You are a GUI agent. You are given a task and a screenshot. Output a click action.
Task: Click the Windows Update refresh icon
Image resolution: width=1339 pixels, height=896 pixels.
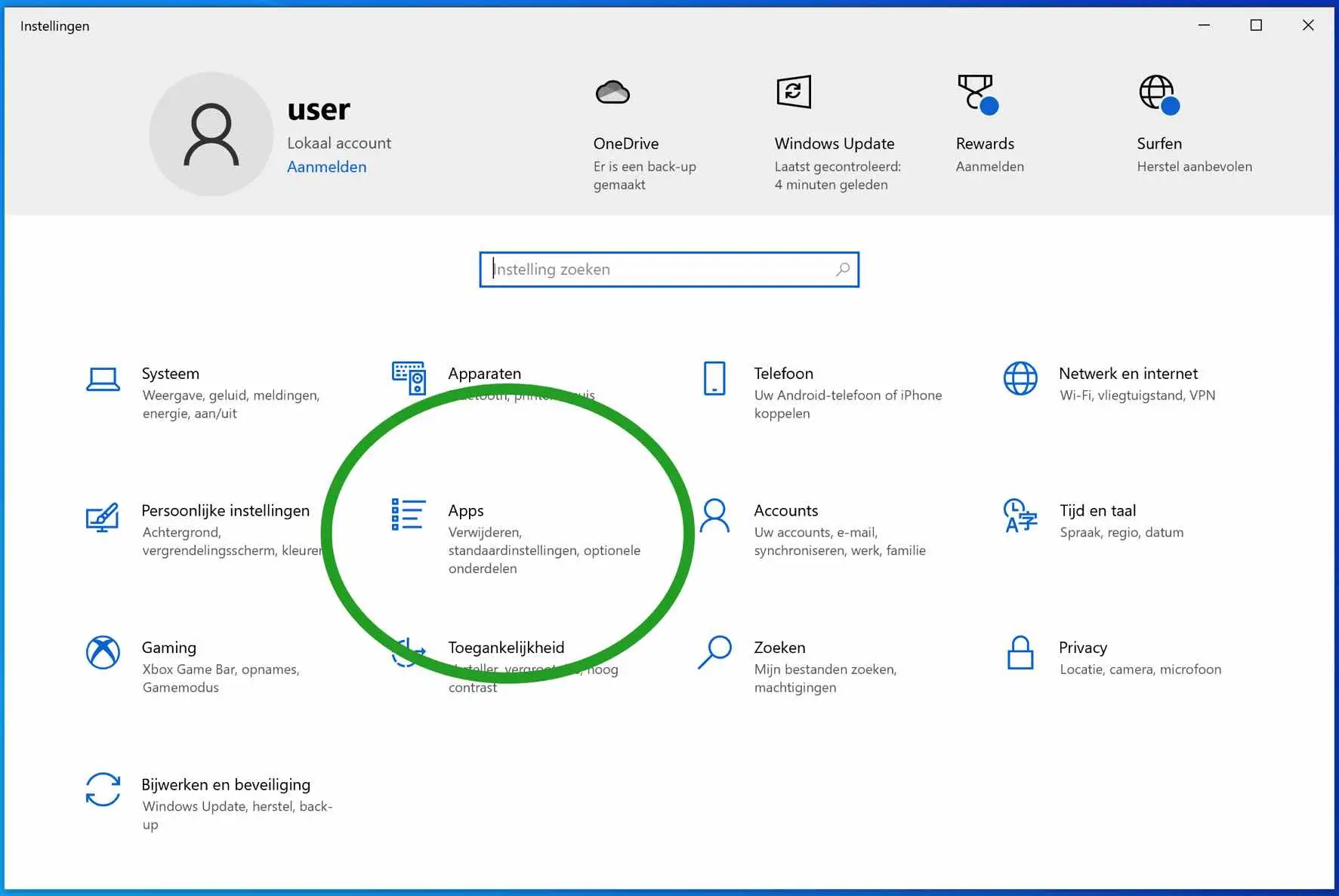pos(794,92)
